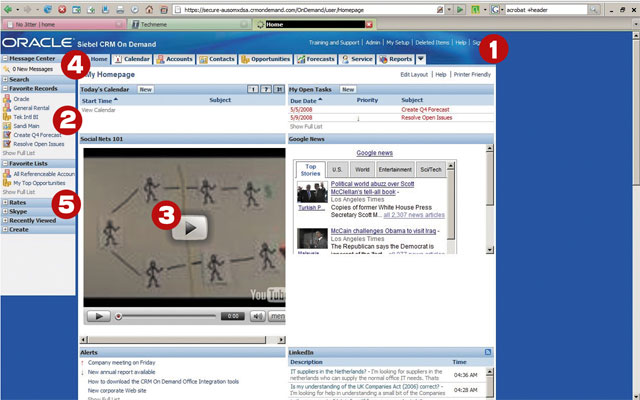Select the World tab in Google News
640x400 pixels.
coord(362,170)
